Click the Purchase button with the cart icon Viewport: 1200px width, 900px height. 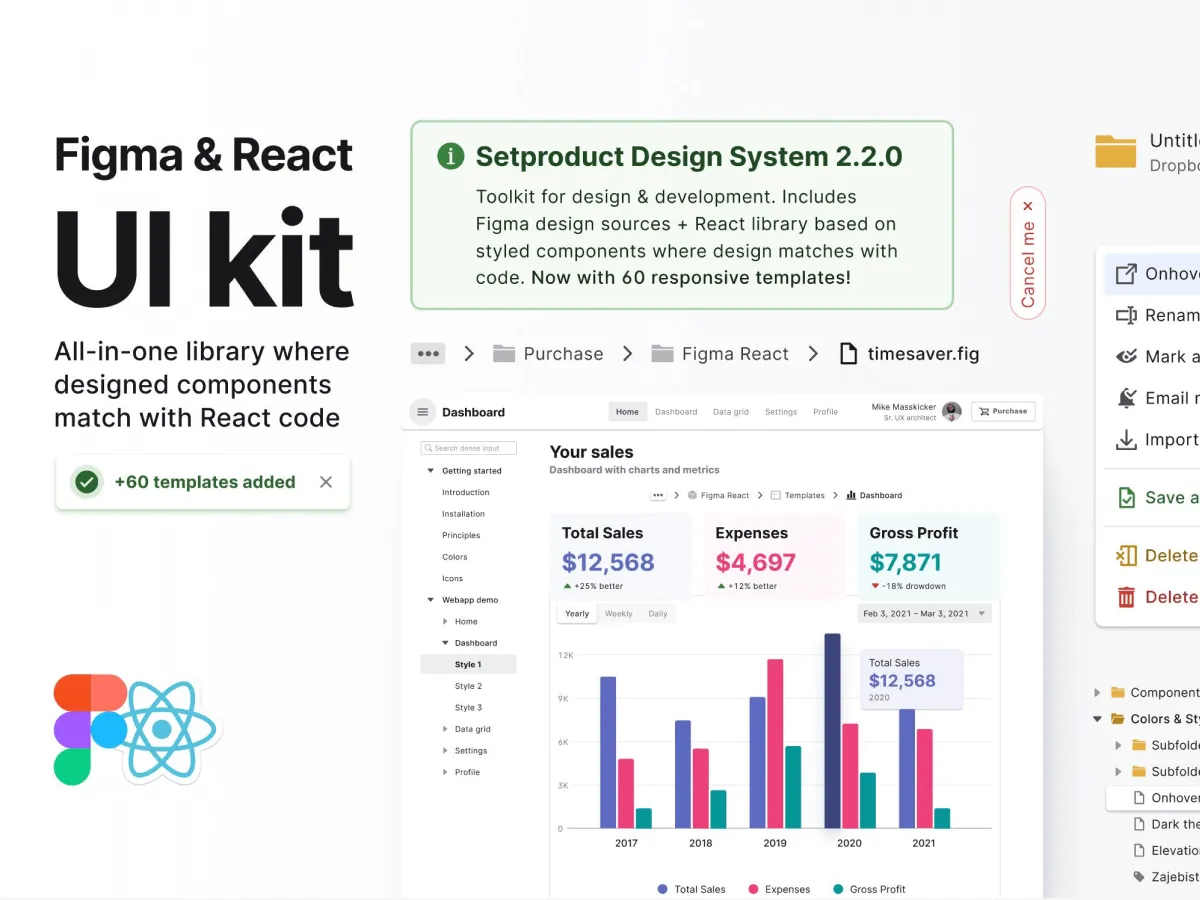tap(1003, 411)
